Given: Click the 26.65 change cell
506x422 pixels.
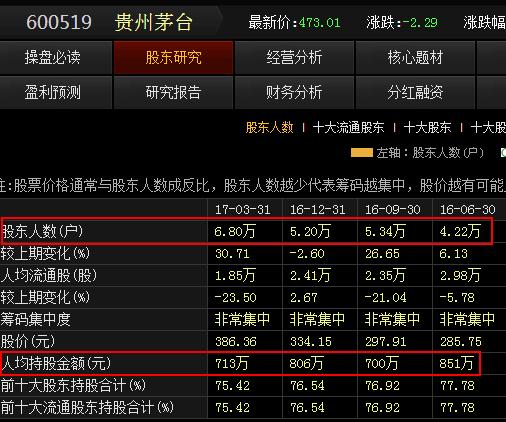Looking at the screenshot, I should point(382,254).
